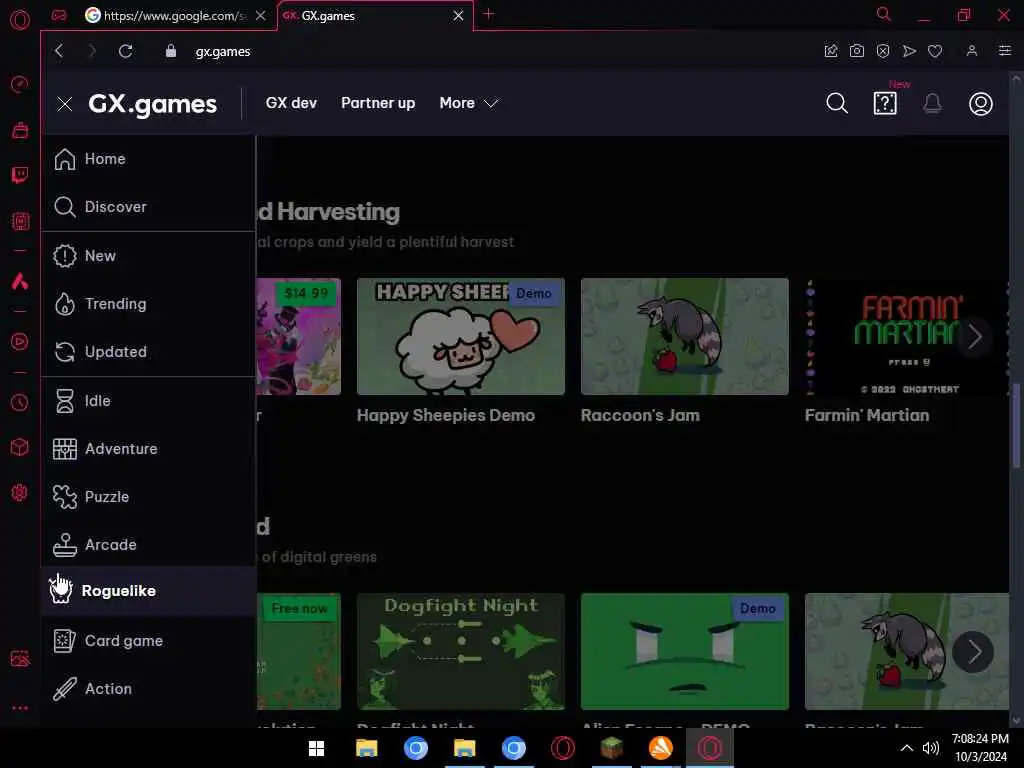This screenshot has height=768, width=1024.
Task: Advance second carousel with right arrow
Action: coord(973,652)
